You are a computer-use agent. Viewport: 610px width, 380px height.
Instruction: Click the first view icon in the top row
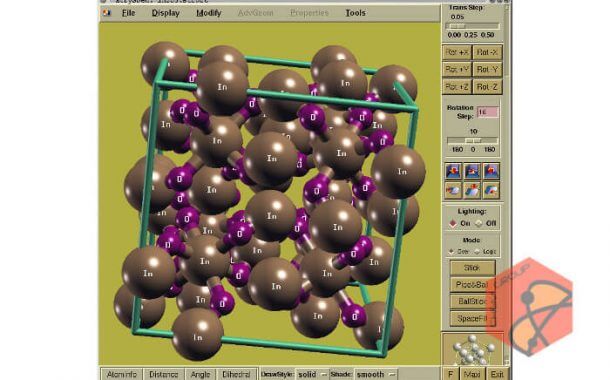coord(453,171)
